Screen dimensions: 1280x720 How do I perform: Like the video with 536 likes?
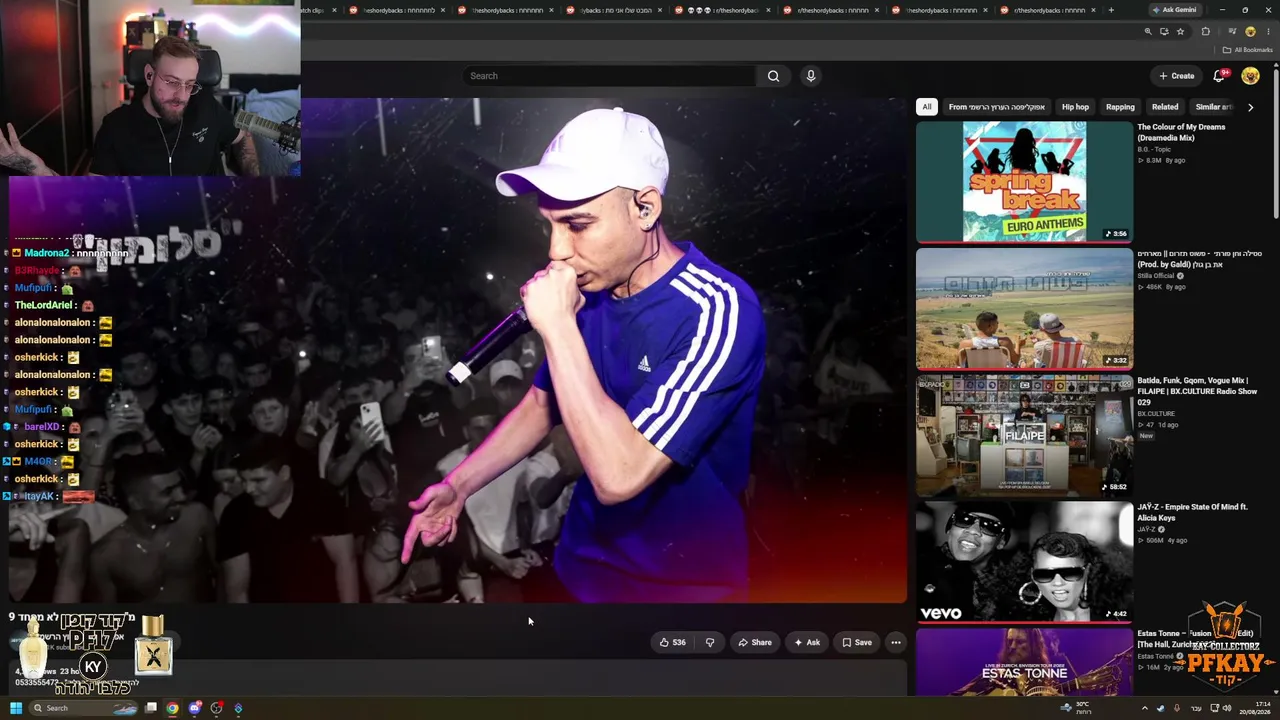[x=672, y=643]
